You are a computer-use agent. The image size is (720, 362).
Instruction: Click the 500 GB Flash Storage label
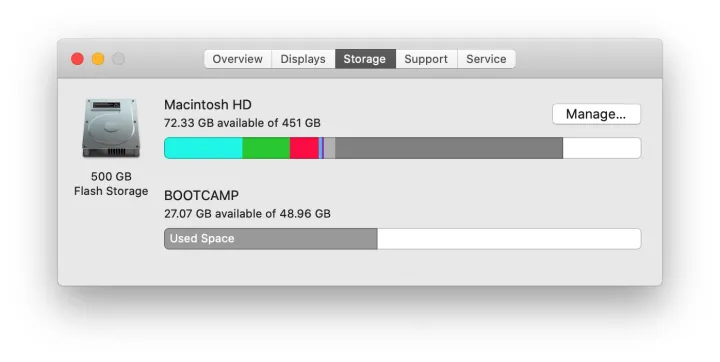pyautogui.click(x=111, y=184)
